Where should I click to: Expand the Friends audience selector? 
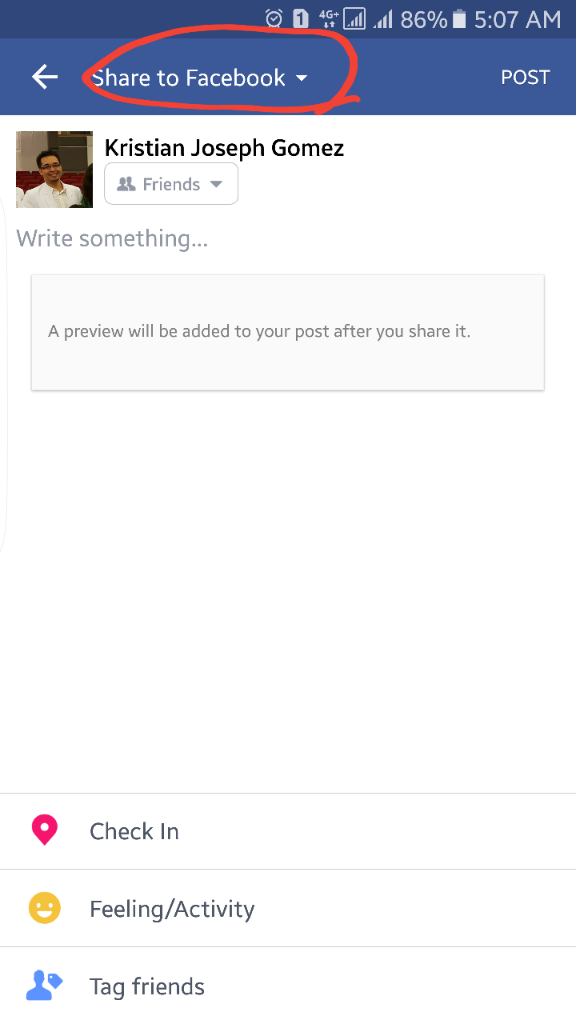coord(171,184)
